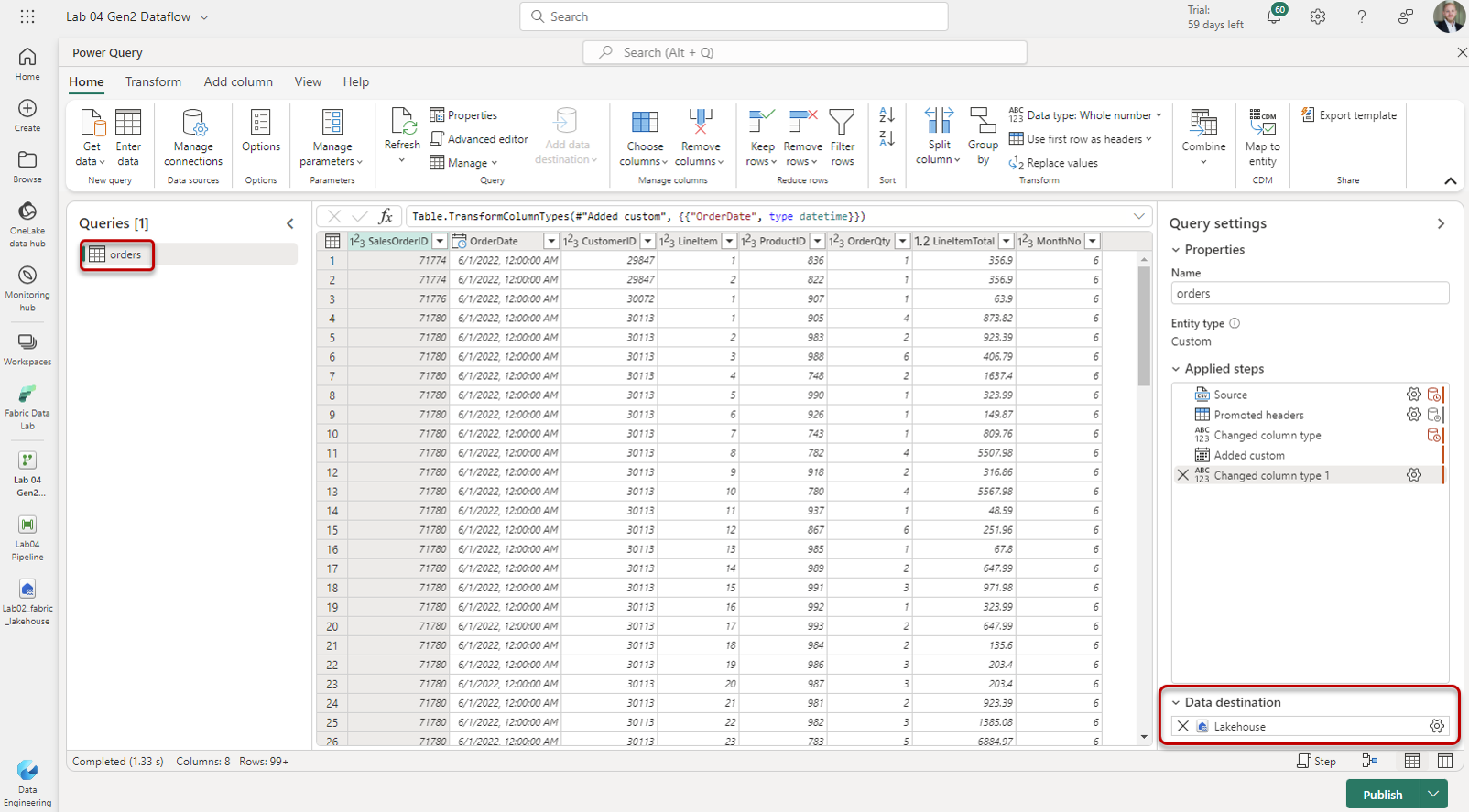Switch to the View ribbon tab
Image resolution: width=1469 pixels, height=812 pixels.
pos(308,81)
